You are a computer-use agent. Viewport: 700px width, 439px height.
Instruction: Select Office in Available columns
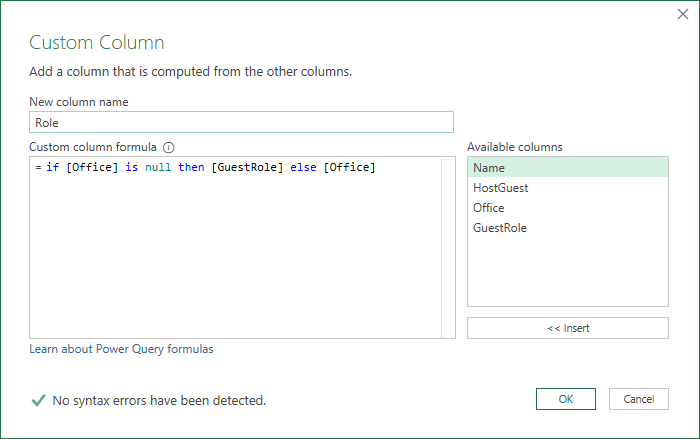[568, 208]
